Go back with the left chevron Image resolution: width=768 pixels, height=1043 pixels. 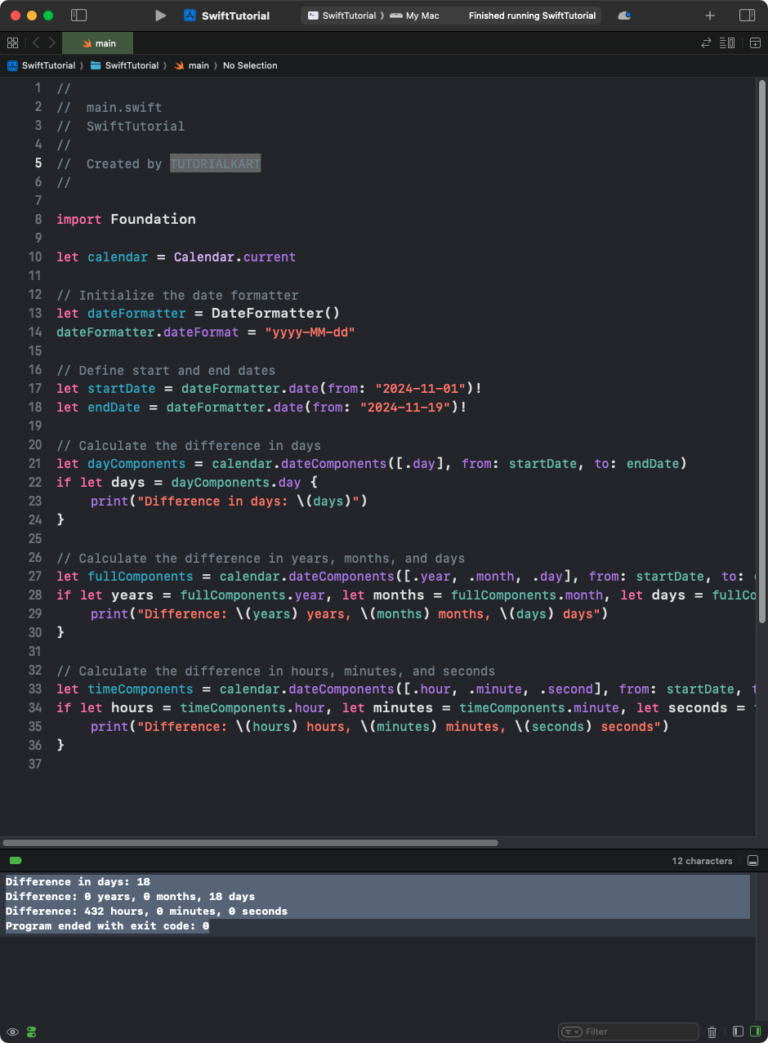tap(36, 43)
